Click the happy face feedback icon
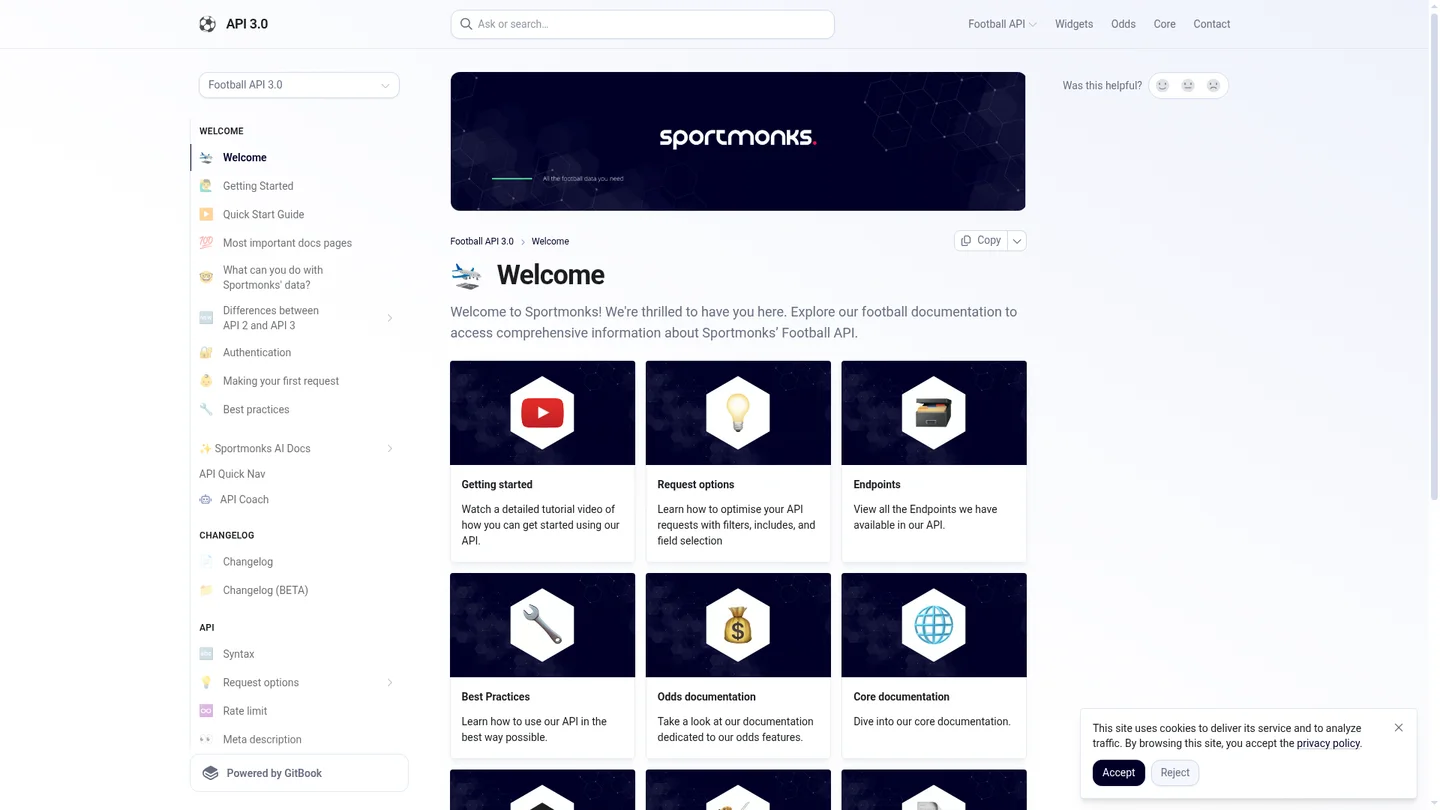Screen dimensions: 1440x810 (1162, 86)
